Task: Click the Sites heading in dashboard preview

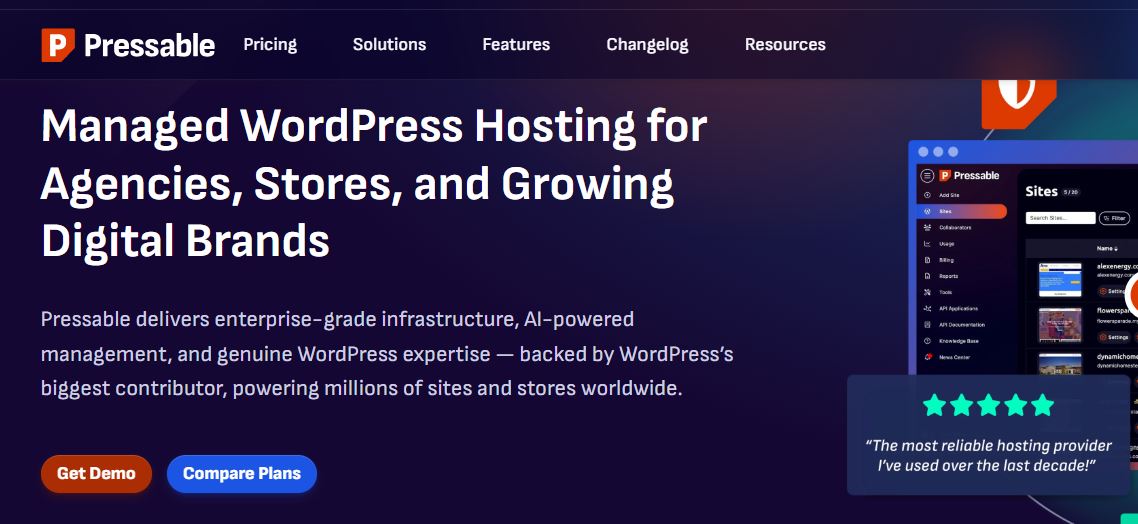Action: click(1041, 192)
